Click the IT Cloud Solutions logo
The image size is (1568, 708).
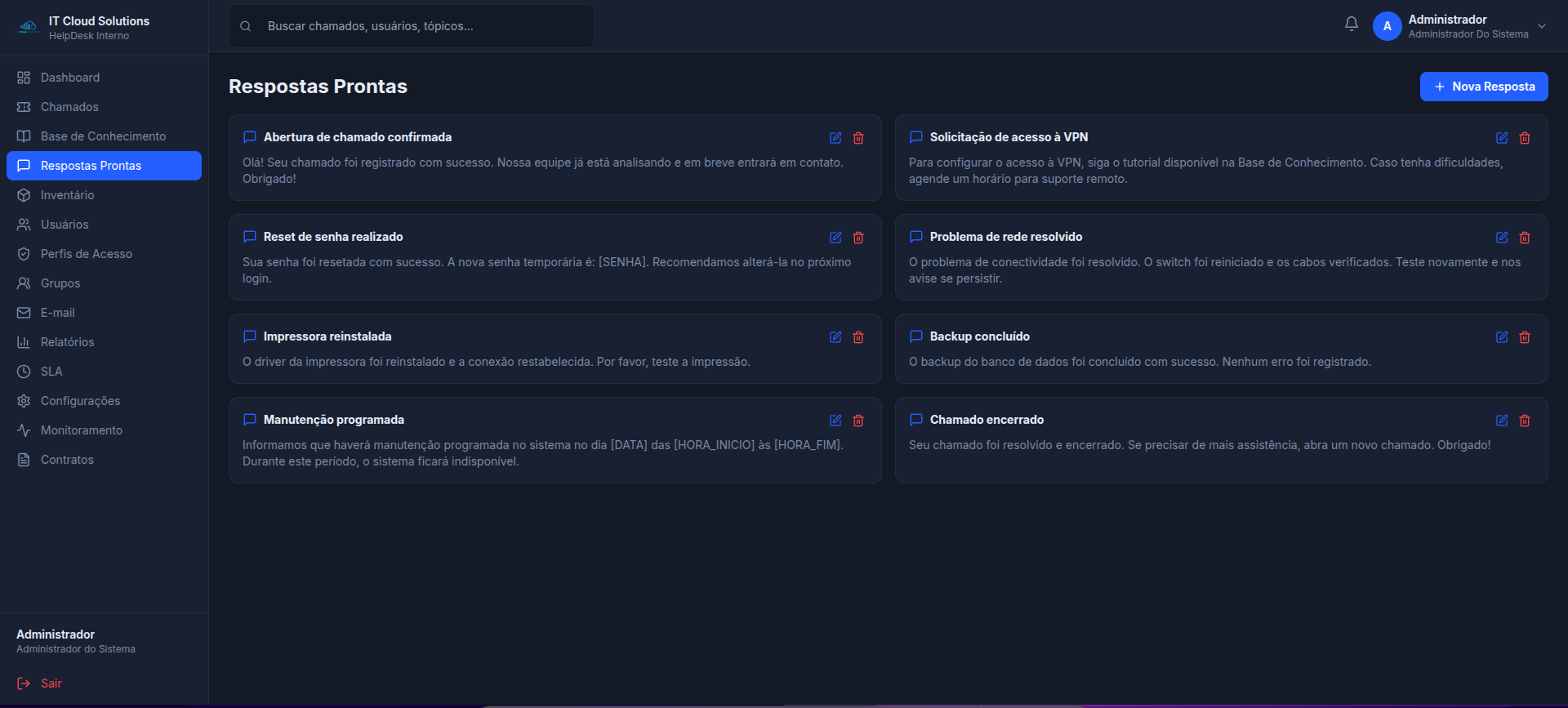pyautogui.click(x=29, y=27)
